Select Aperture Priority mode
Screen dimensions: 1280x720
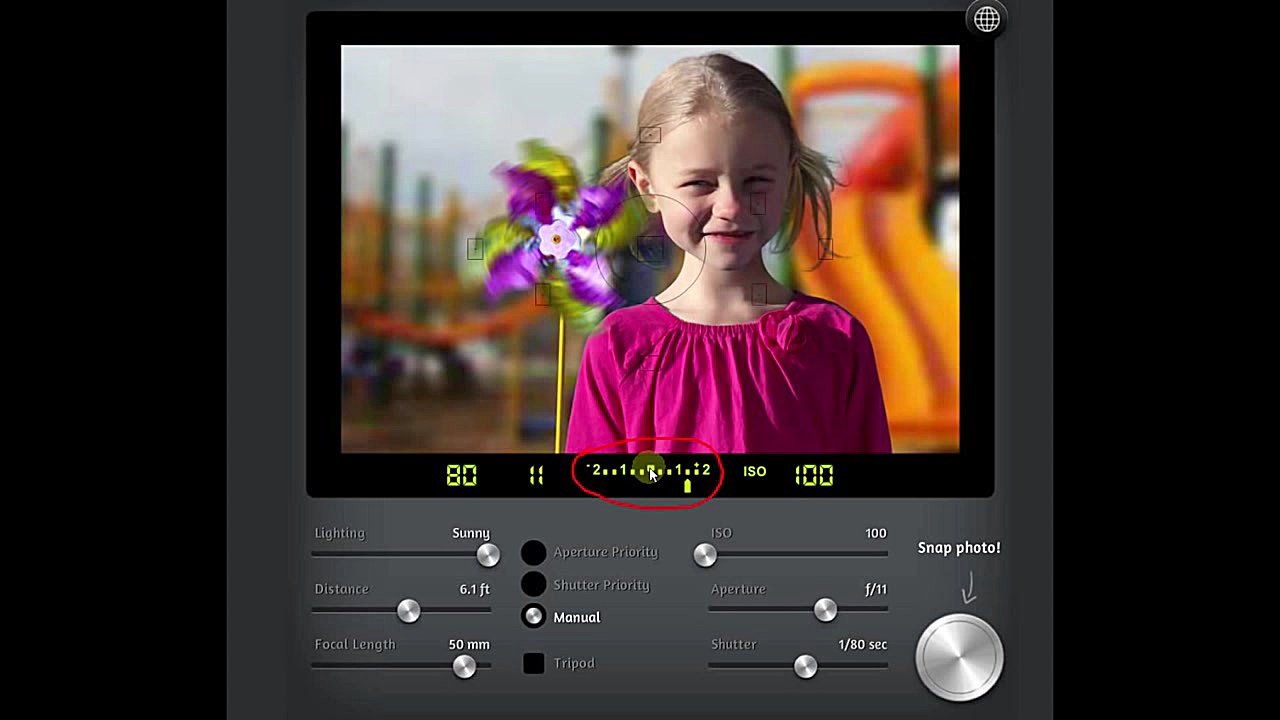(x=534, y=552)
